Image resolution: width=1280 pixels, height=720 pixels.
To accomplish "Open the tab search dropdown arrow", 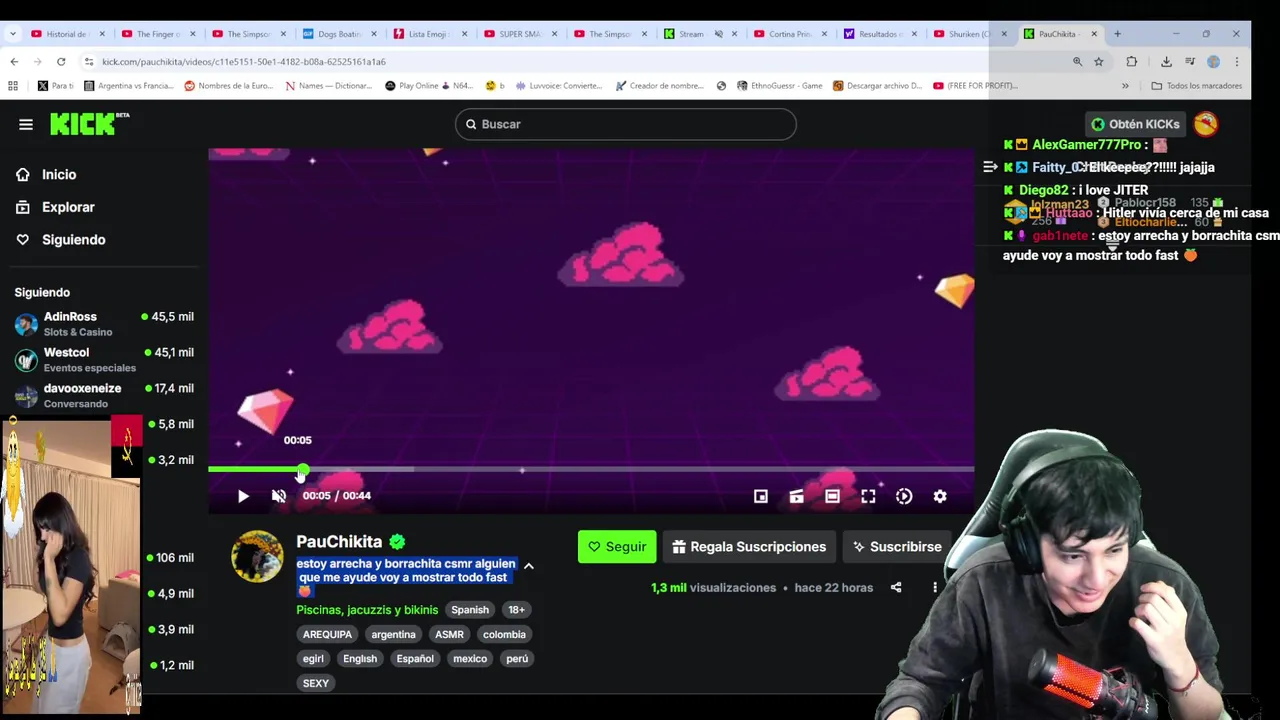I will click(x=12, y=34).
